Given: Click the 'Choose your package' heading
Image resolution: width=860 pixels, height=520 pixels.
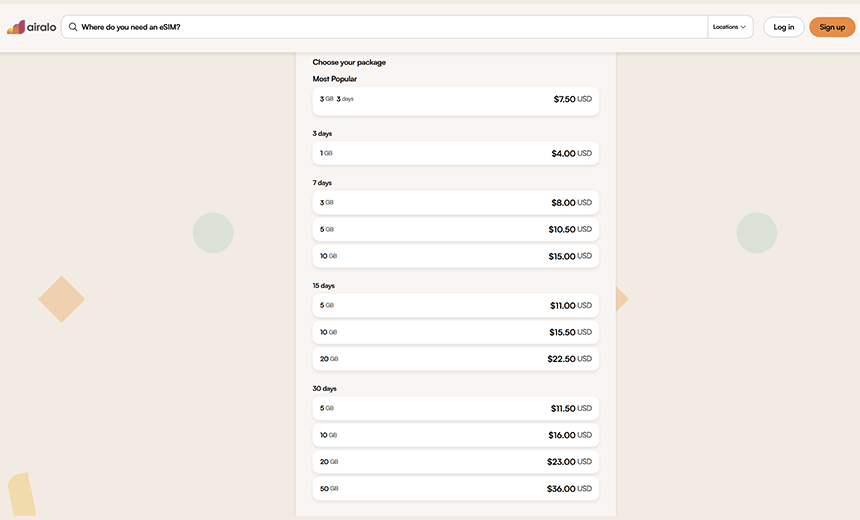Looking at the screenshot, I should [x=349, y=63].
